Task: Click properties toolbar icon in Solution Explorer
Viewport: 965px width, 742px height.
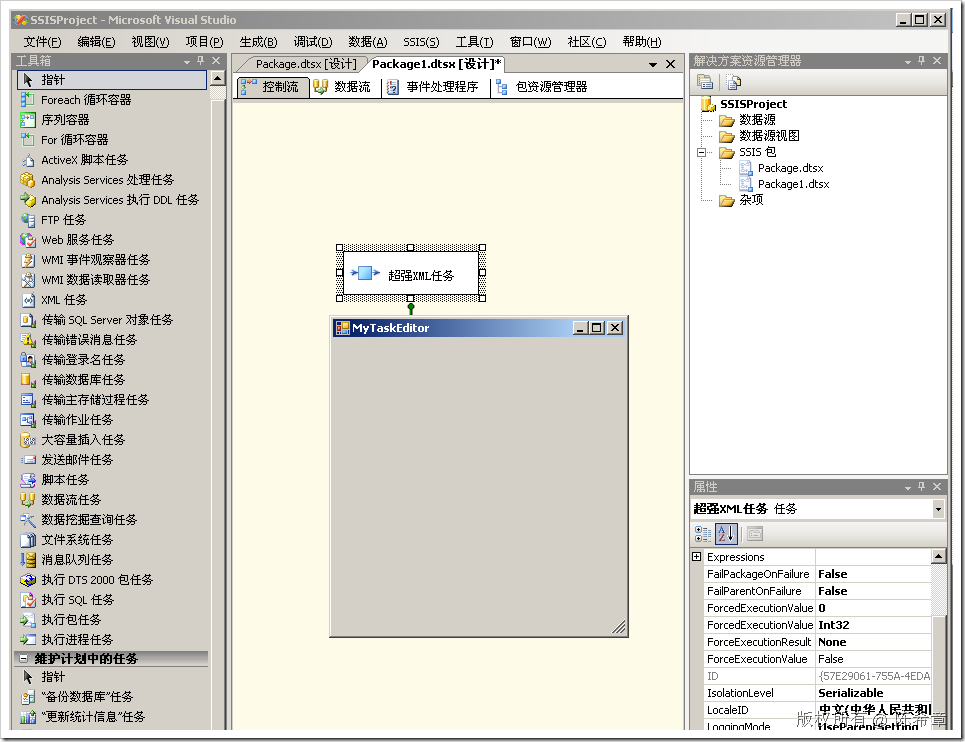Action: [705, 82]
